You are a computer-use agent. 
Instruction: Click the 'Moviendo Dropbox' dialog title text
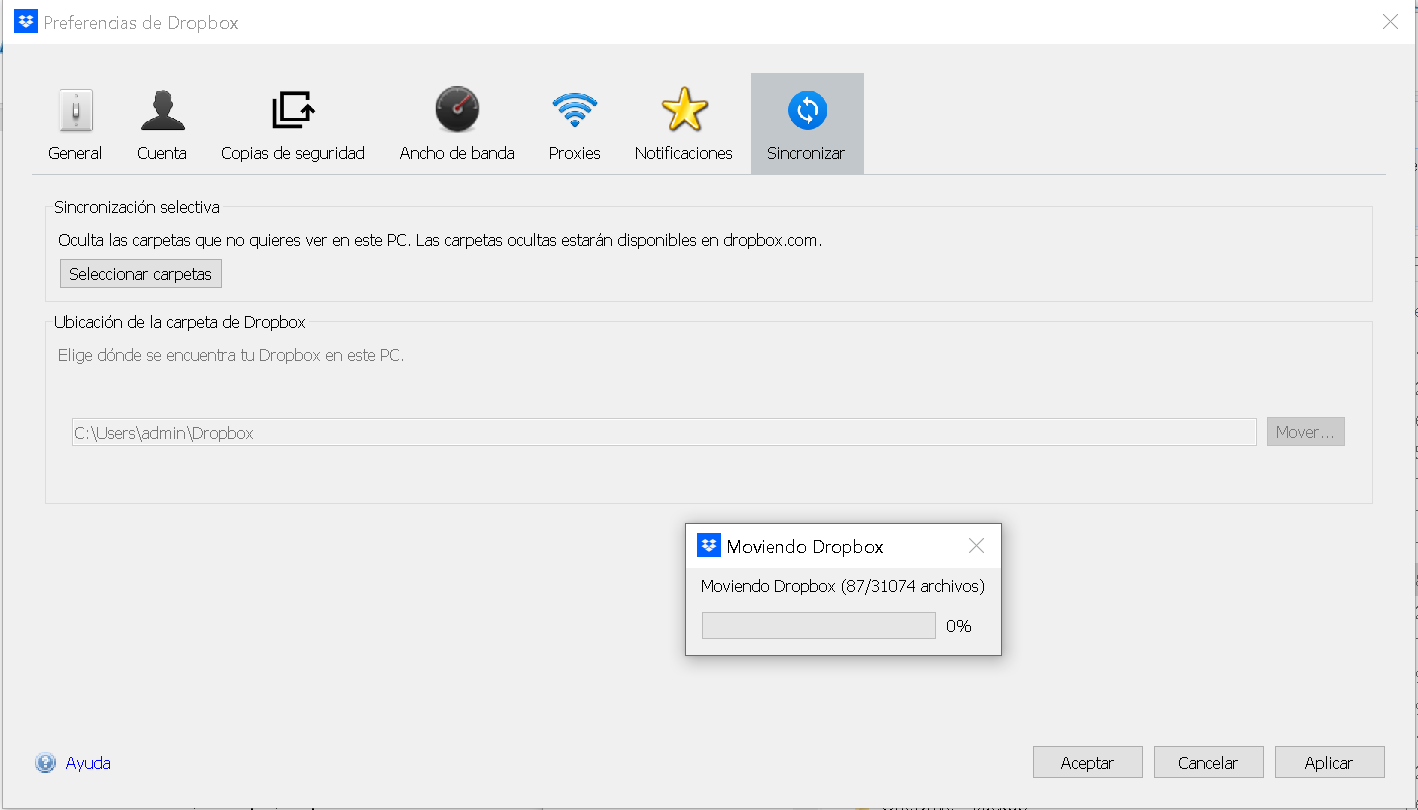[x=805, y=546]
